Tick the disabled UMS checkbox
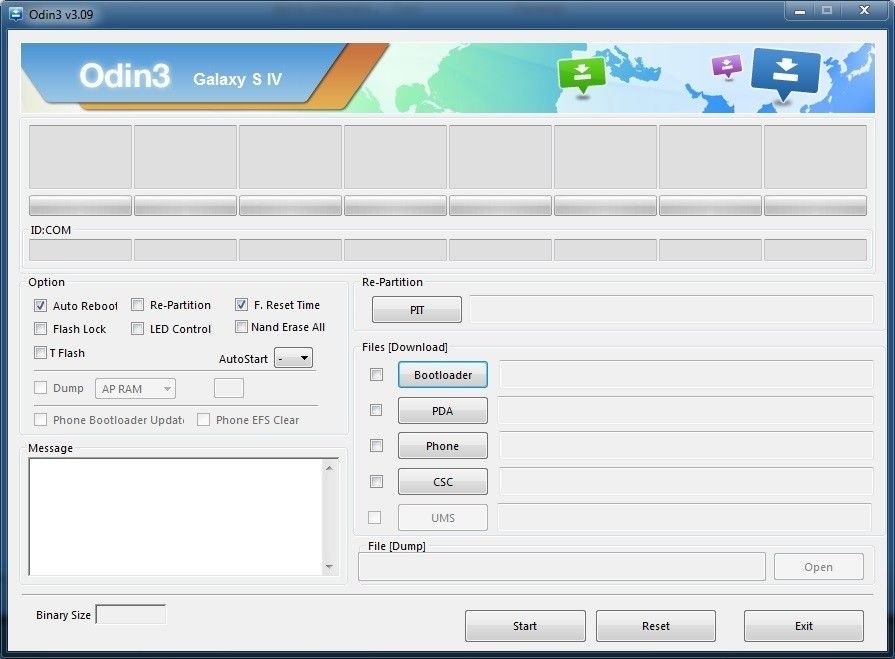Screen dimensions: 895x659 click(x=374, y=518)
